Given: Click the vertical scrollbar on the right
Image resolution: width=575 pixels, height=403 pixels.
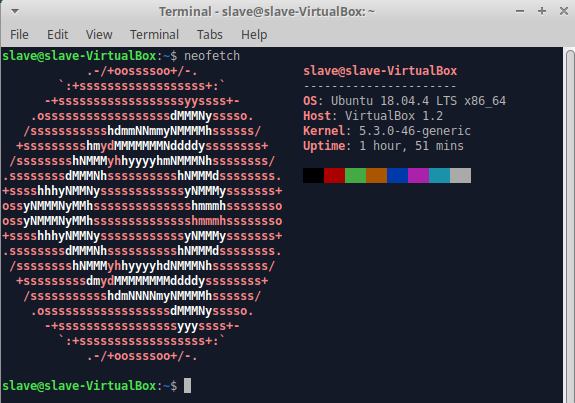Looking at the screenshot, I should (570, 225).
